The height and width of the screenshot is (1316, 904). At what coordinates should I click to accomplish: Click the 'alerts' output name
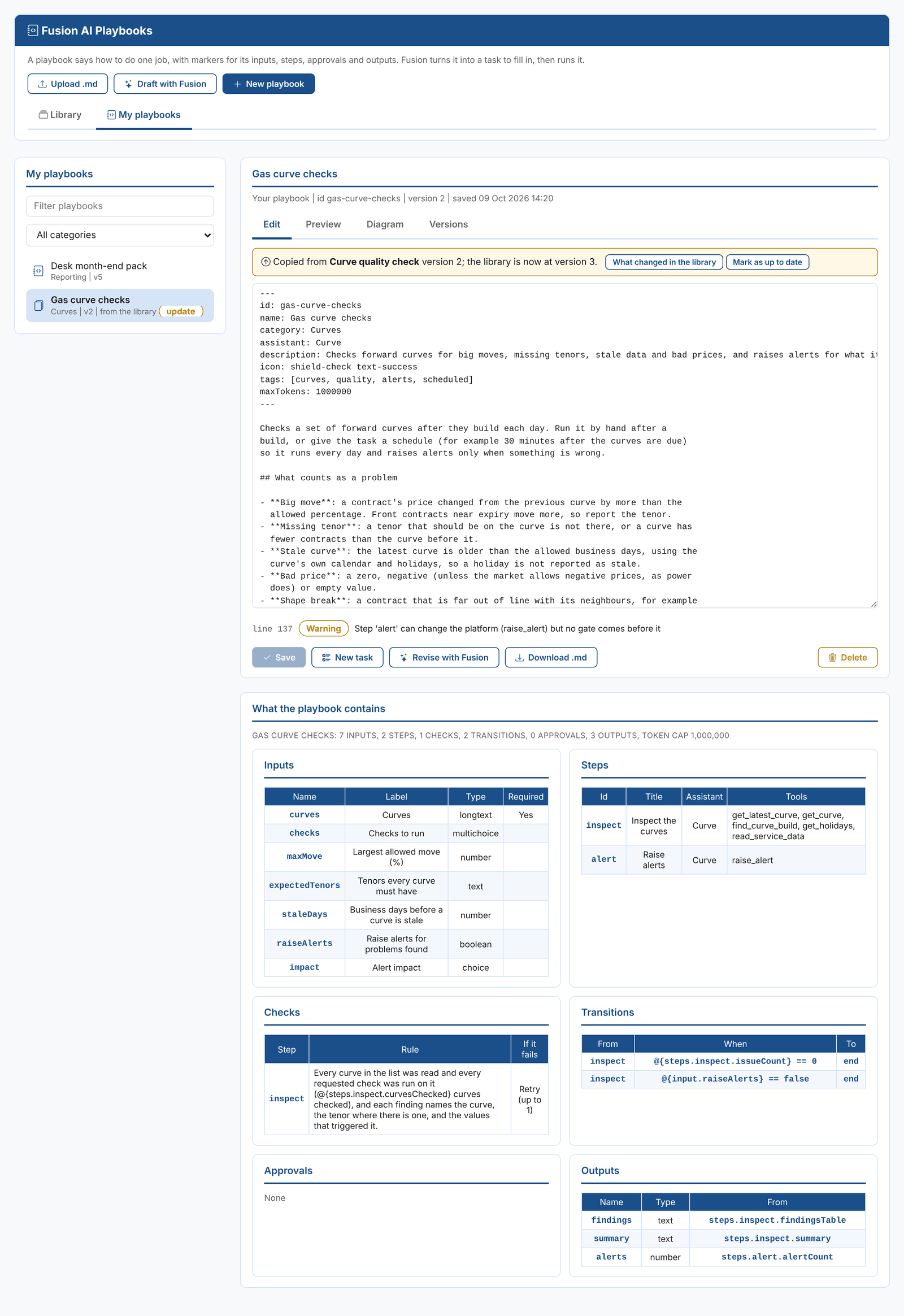611,1257
